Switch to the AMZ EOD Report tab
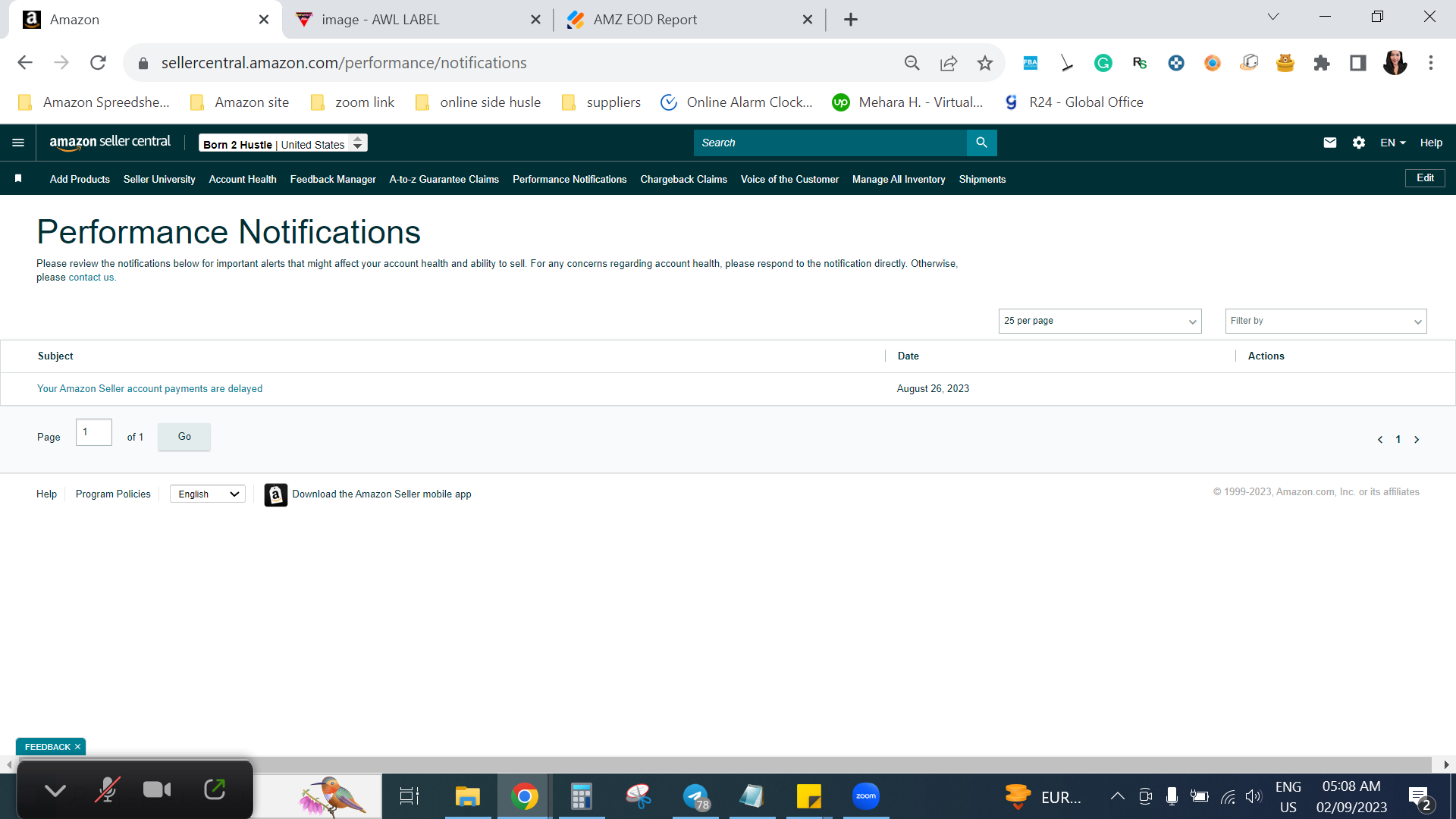 click(x=689, y=20)
